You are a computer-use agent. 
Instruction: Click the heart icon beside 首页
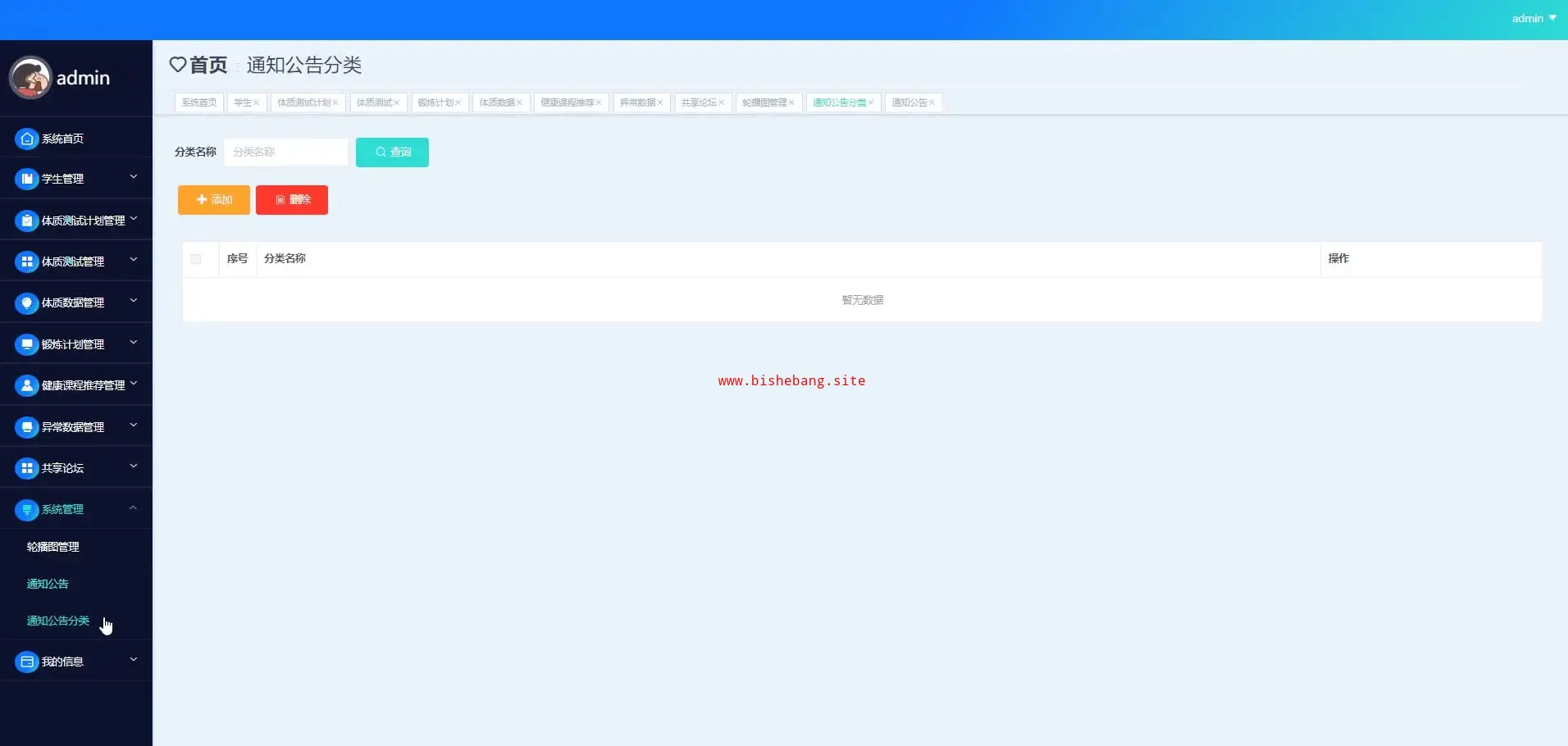point(178,65)
